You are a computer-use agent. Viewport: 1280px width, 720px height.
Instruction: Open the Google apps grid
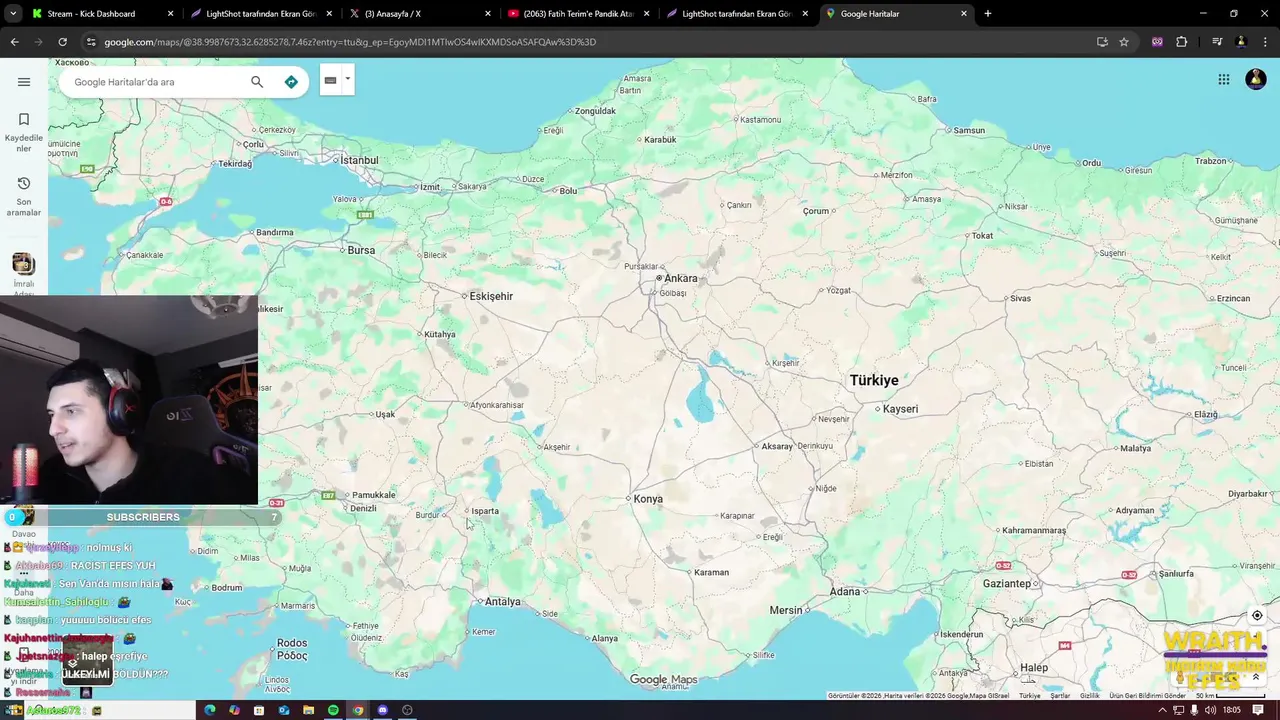[1224, 80]
